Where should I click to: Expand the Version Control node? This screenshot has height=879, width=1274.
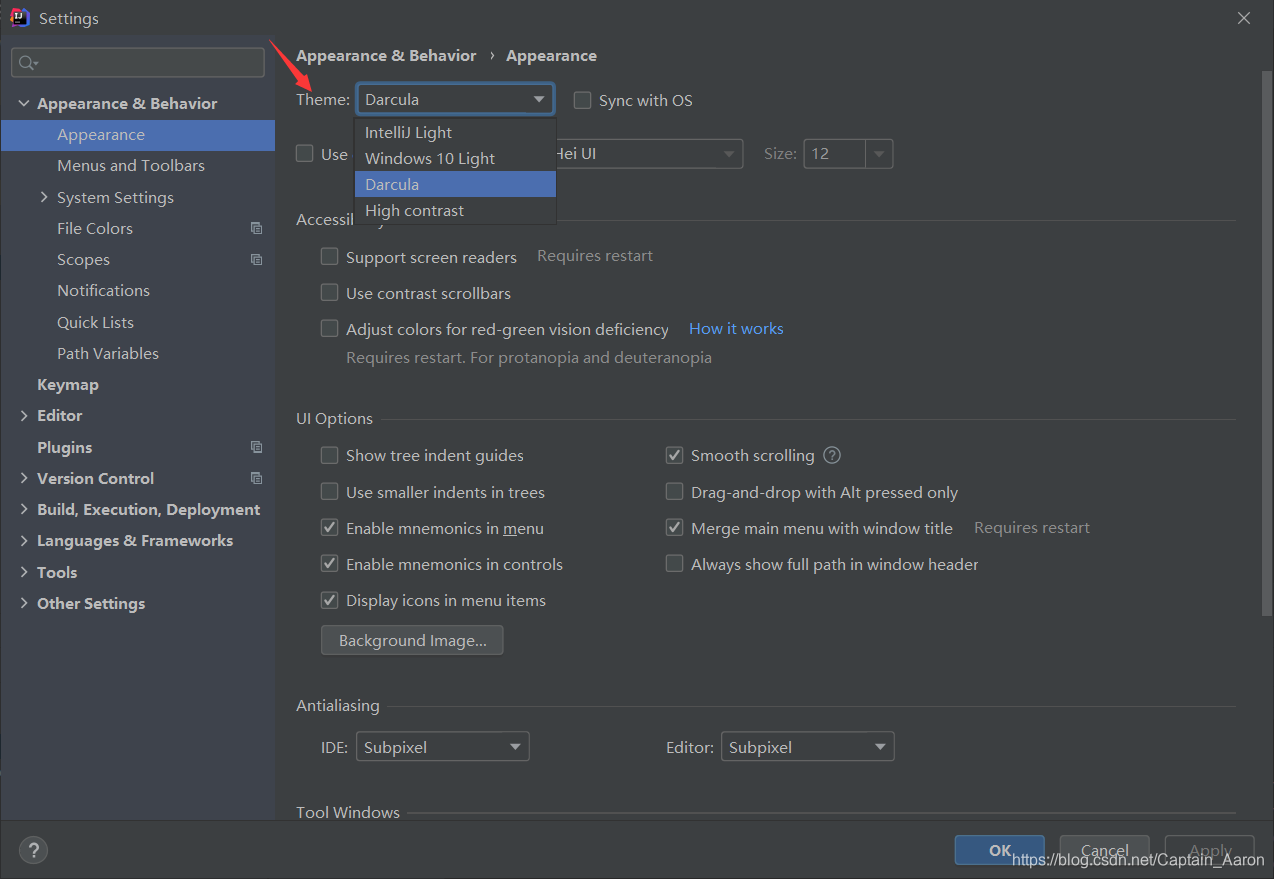[x=24, y=478]
